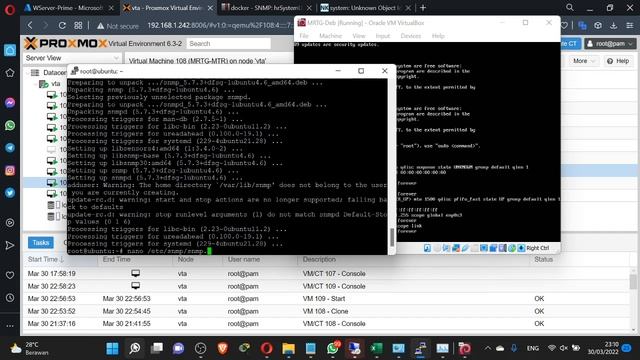Open the Flow send icon in the Opera sidebar

coord(10,245)
